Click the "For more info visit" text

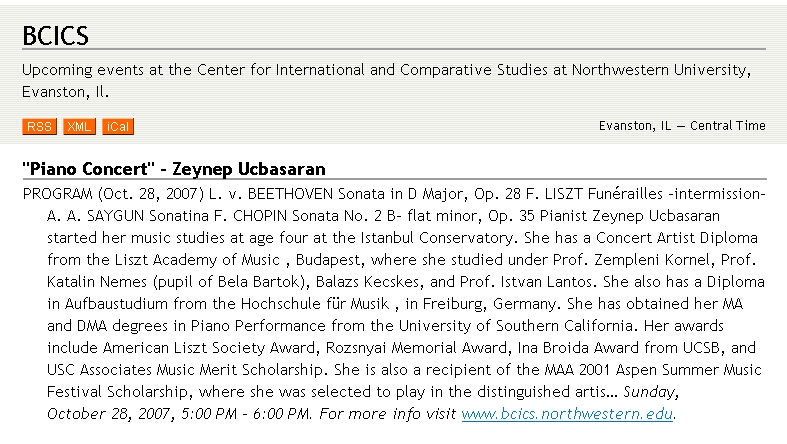387,414
